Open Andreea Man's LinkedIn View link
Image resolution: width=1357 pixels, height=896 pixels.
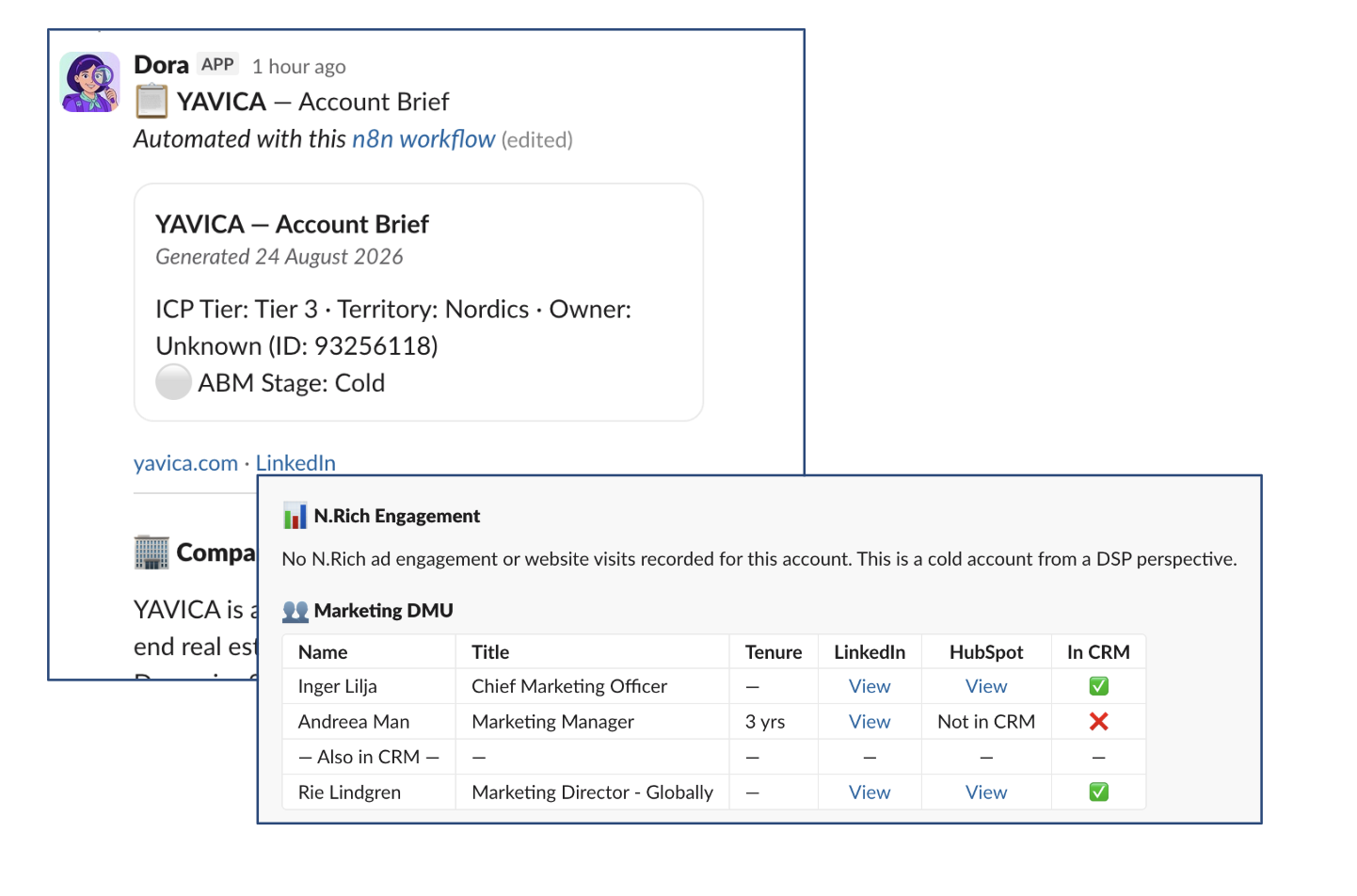(870, 722)
